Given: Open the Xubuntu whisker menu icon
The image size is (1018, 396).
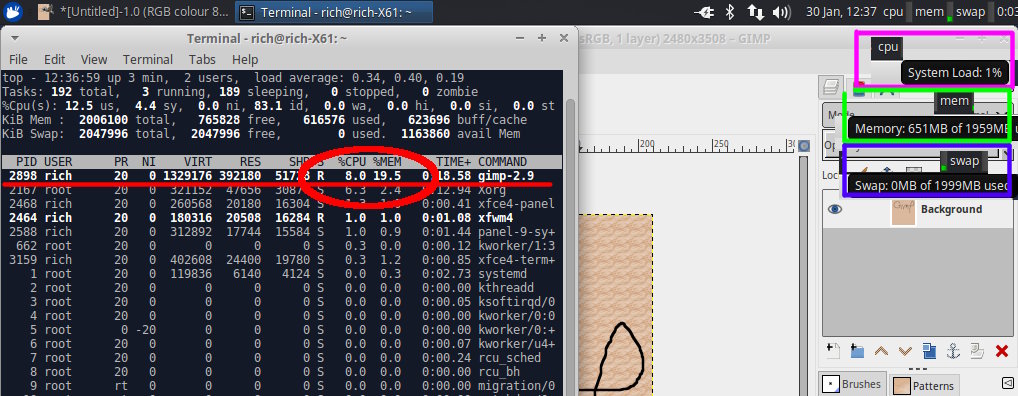Looking at the screenshot, I should pyautogui.click(x=13, y=11).
